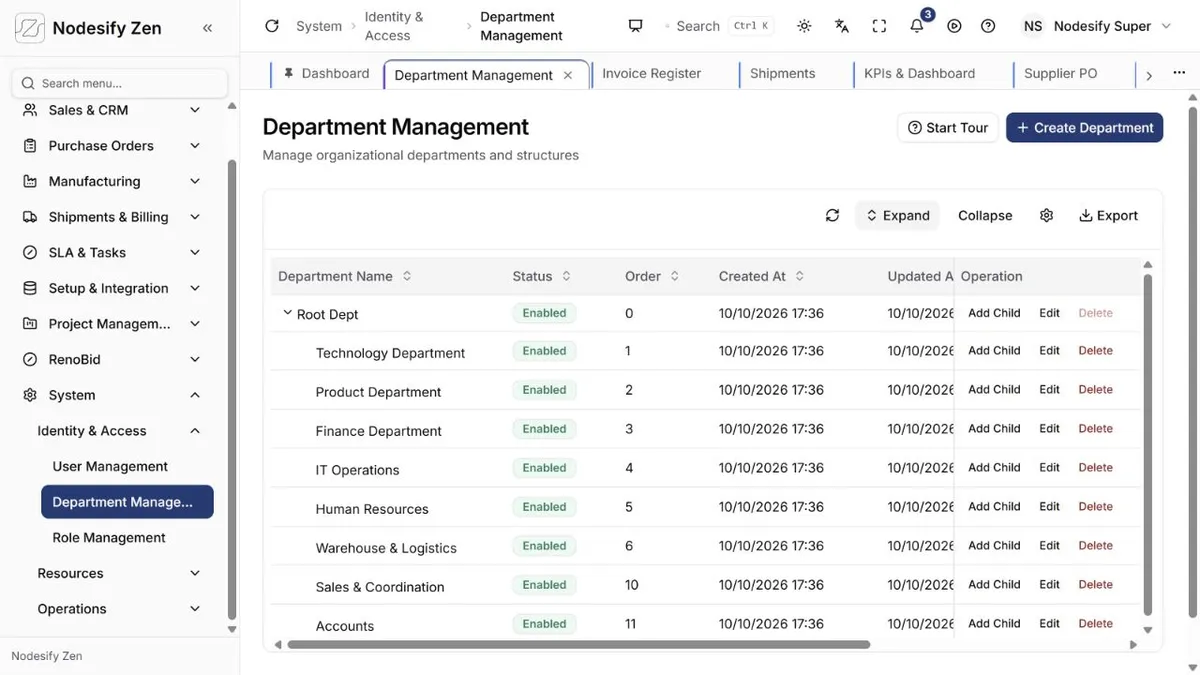Click the Purchase Orders clipboard icon
Screen dimensions: 1200x675
click(30, 146)
